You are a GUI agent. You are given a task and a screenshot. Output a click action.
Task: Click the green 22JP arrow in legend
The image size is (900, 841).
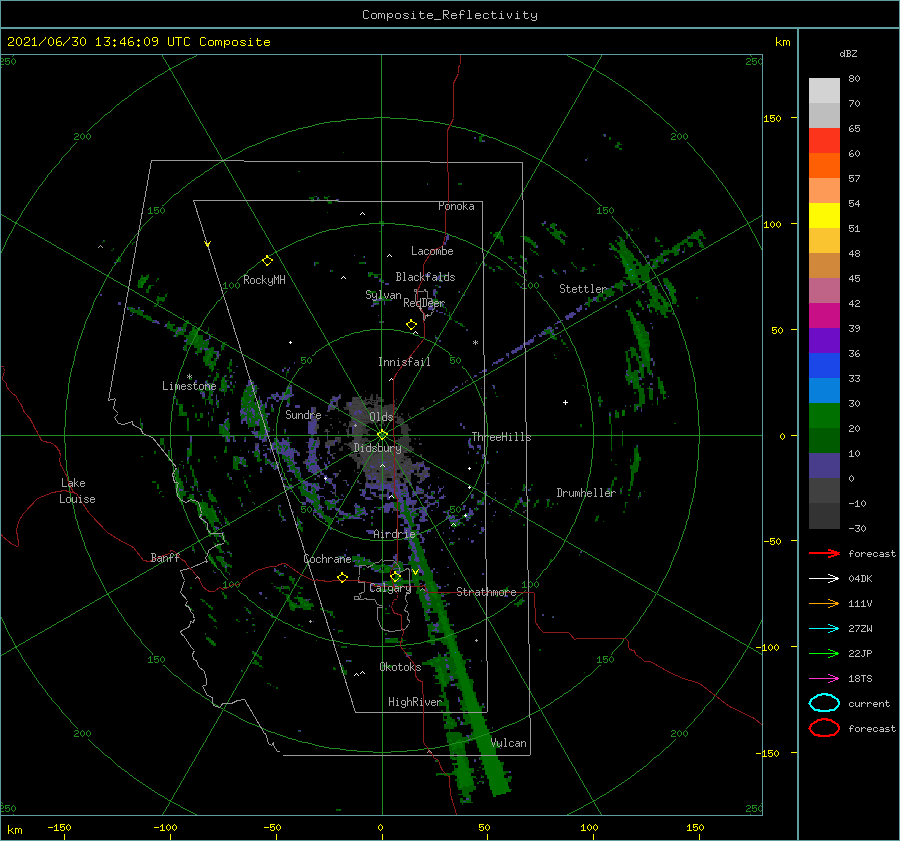tap(824, 653)
